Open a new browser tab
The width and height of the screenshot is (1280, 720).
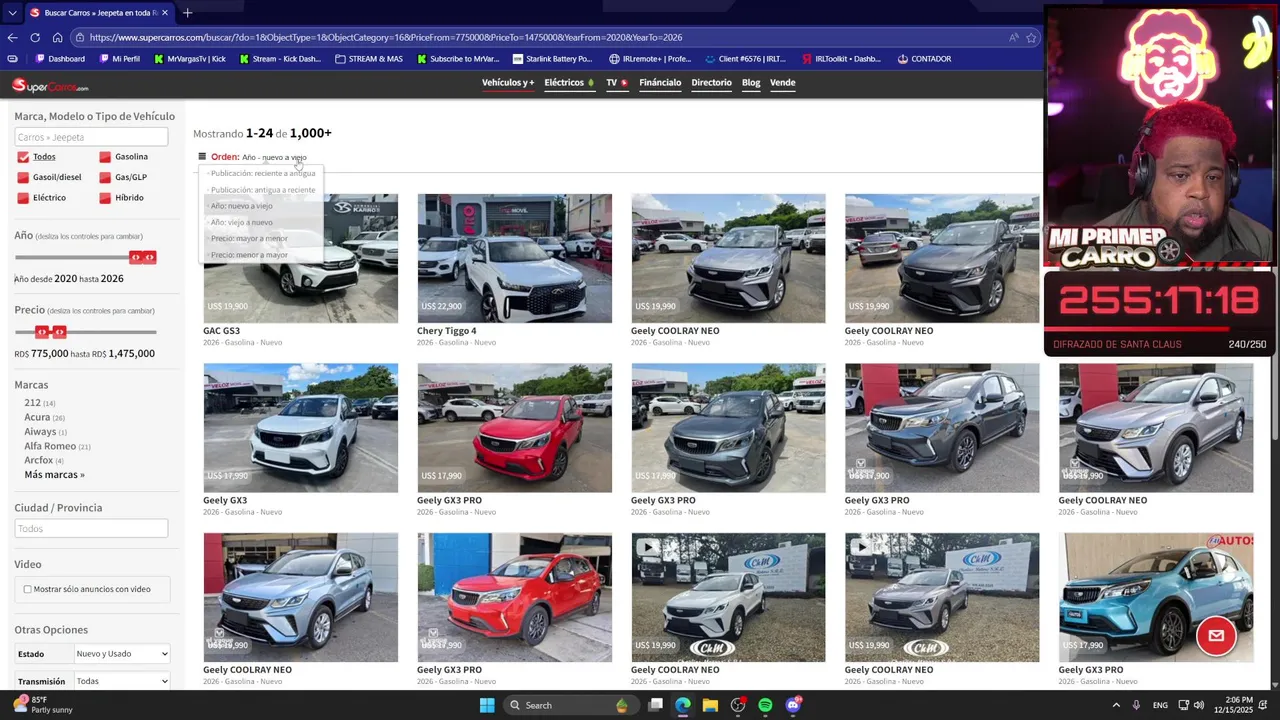(187, 13)
